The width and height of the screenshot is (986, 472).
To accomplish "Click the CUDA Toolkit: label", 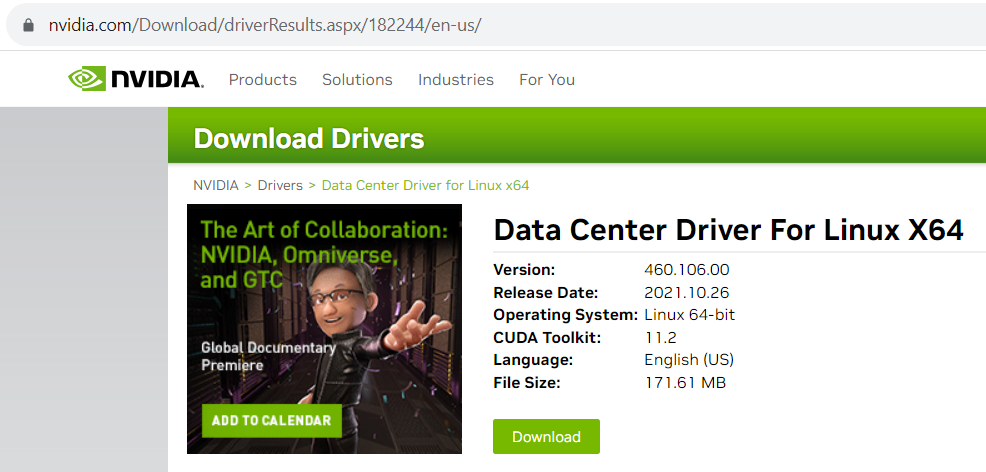I will [547, 338].
